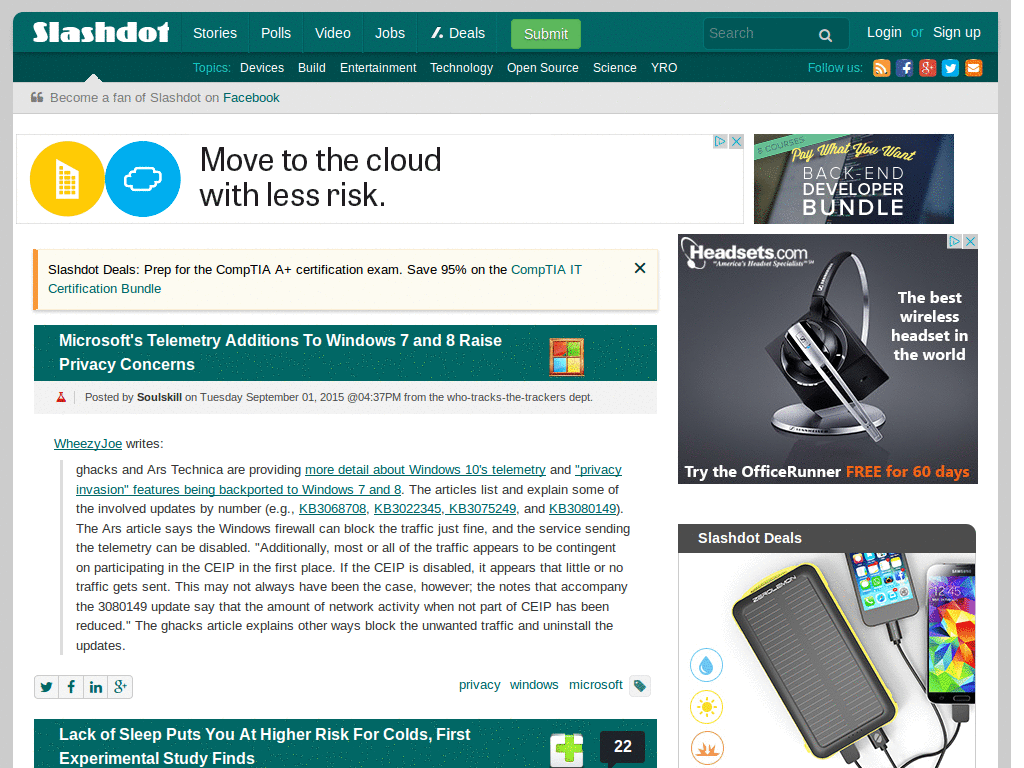This screenshot has height=768, width=1024.
Task: Click the water drop icon in deals
Action: tap(707, 665)
